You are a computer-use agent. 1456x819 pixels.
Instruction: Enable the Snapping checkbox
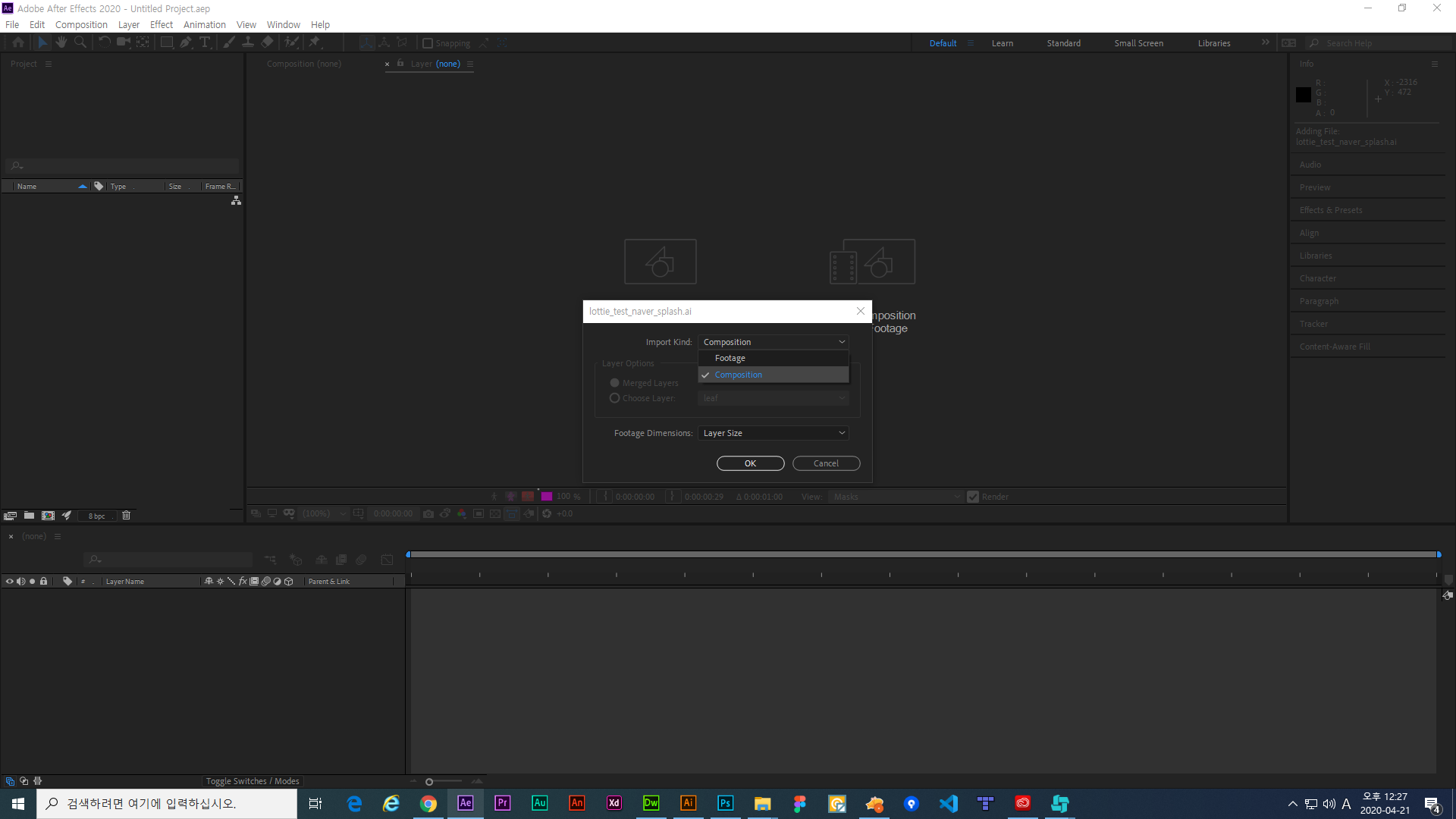coord(428,43)
